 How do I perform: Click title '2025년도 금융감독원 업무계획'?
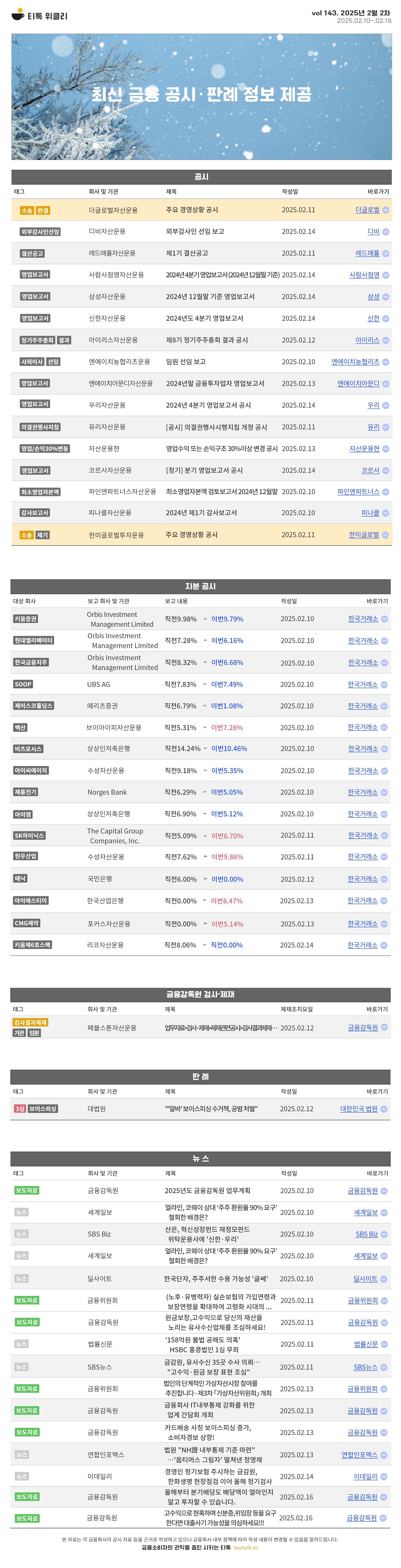[208, 1191]
